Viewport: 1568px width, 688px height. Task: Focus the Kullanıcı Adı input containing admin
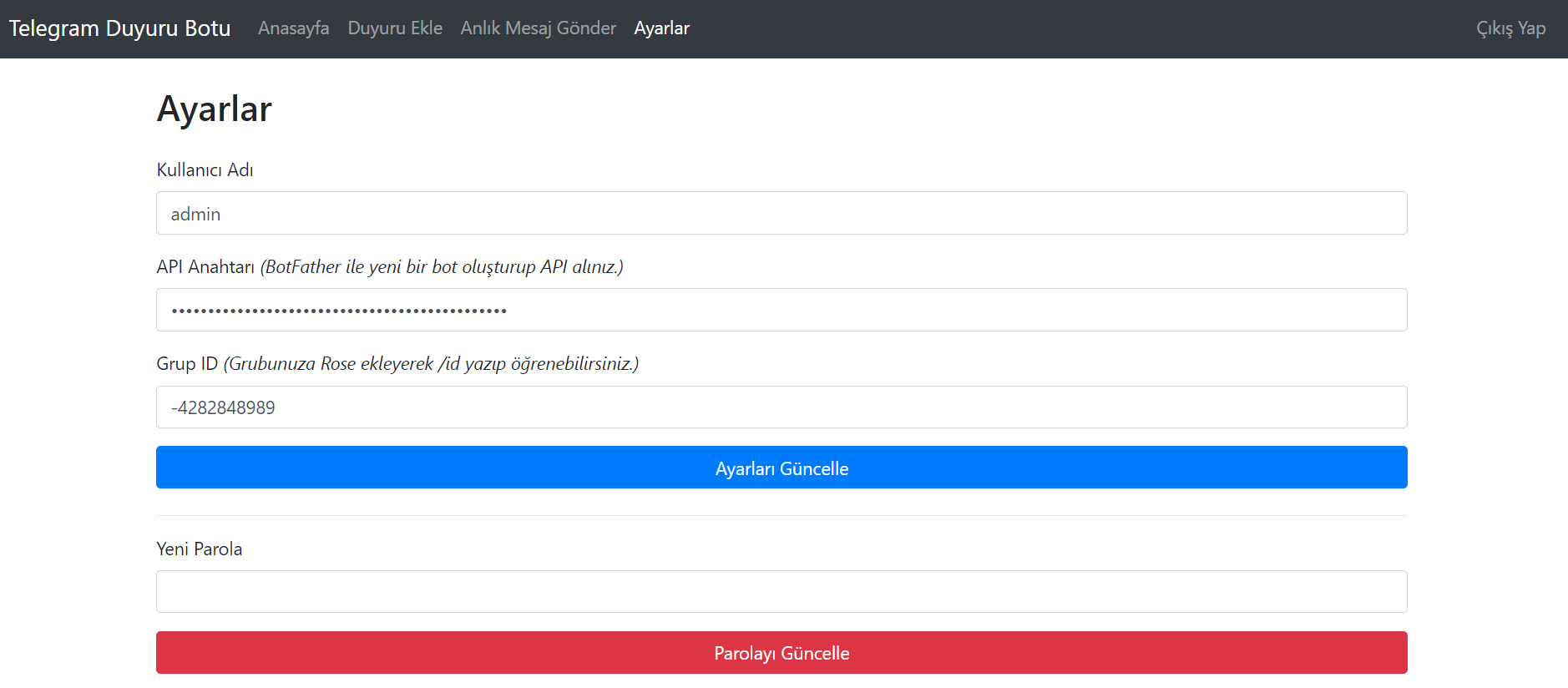point(781,213)
